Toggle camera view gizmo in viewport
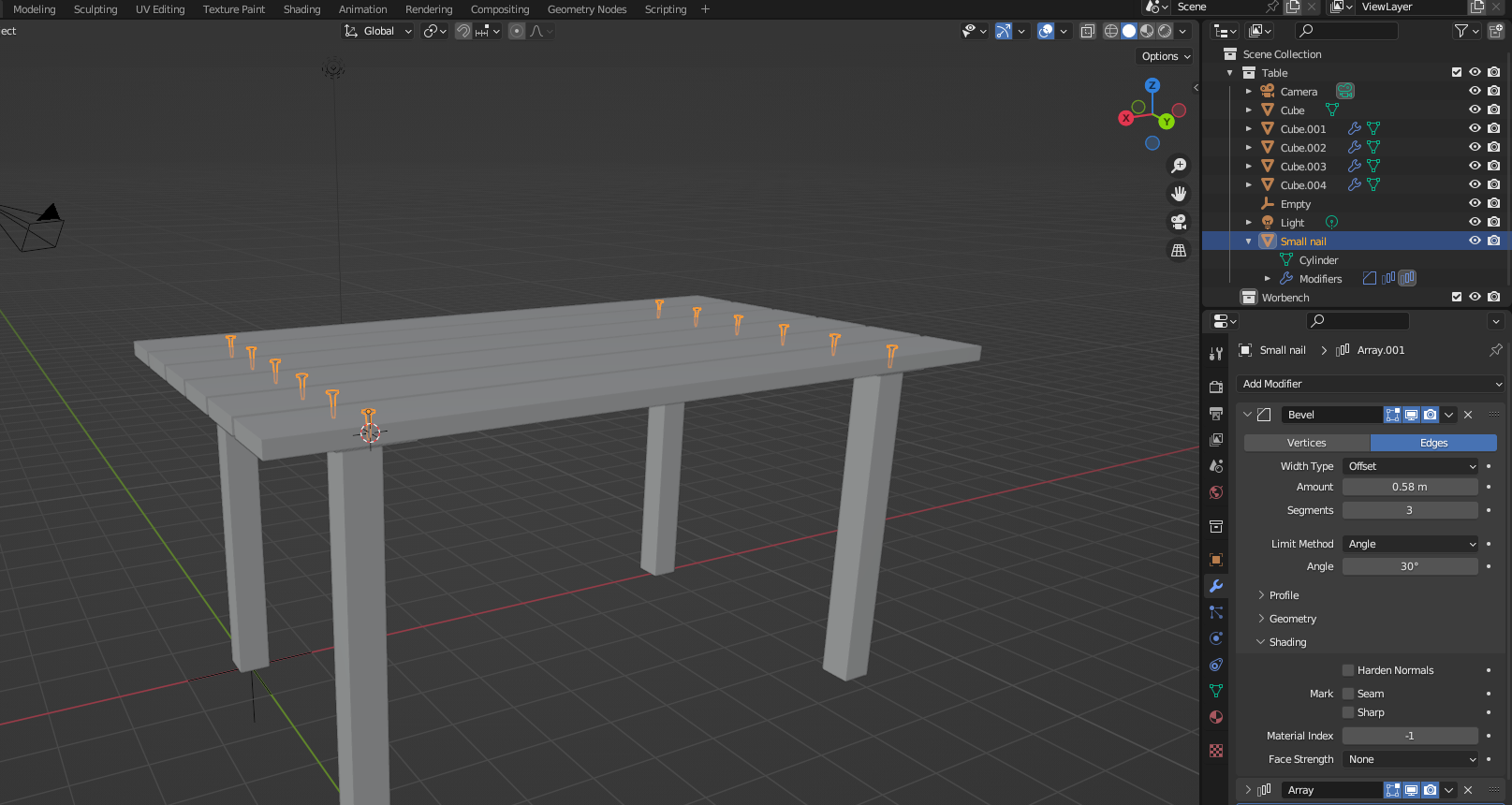The height and width of the screenshot is (805, 1512). pyautogui.click(x=1179, y=222)
